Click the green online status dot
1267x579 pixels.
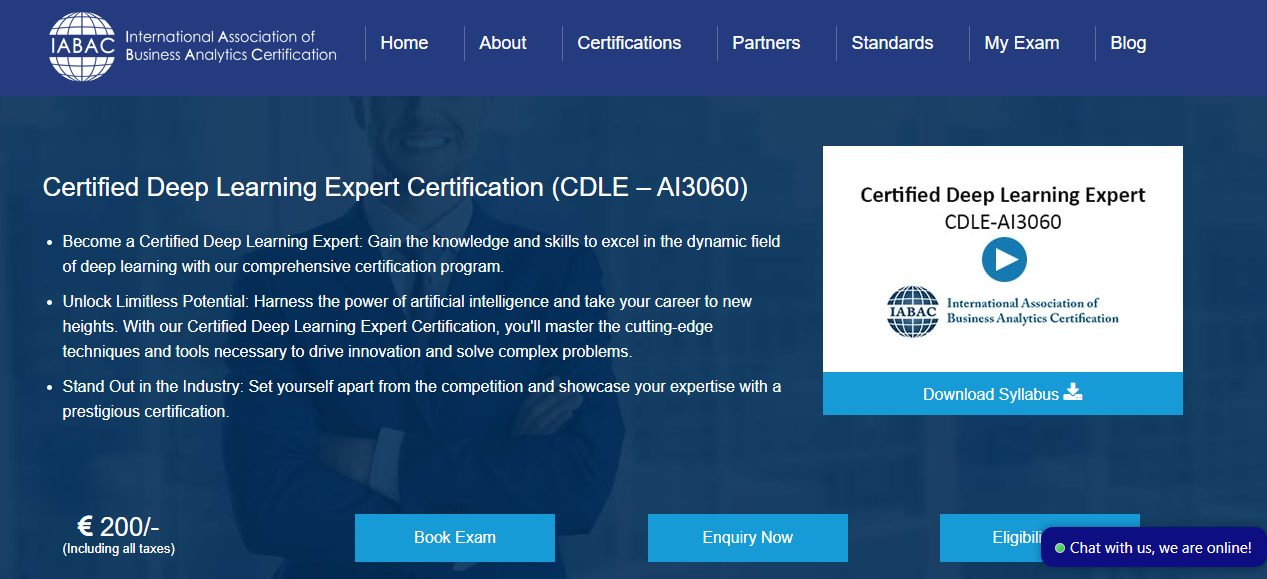click(x=1059, y=548)
